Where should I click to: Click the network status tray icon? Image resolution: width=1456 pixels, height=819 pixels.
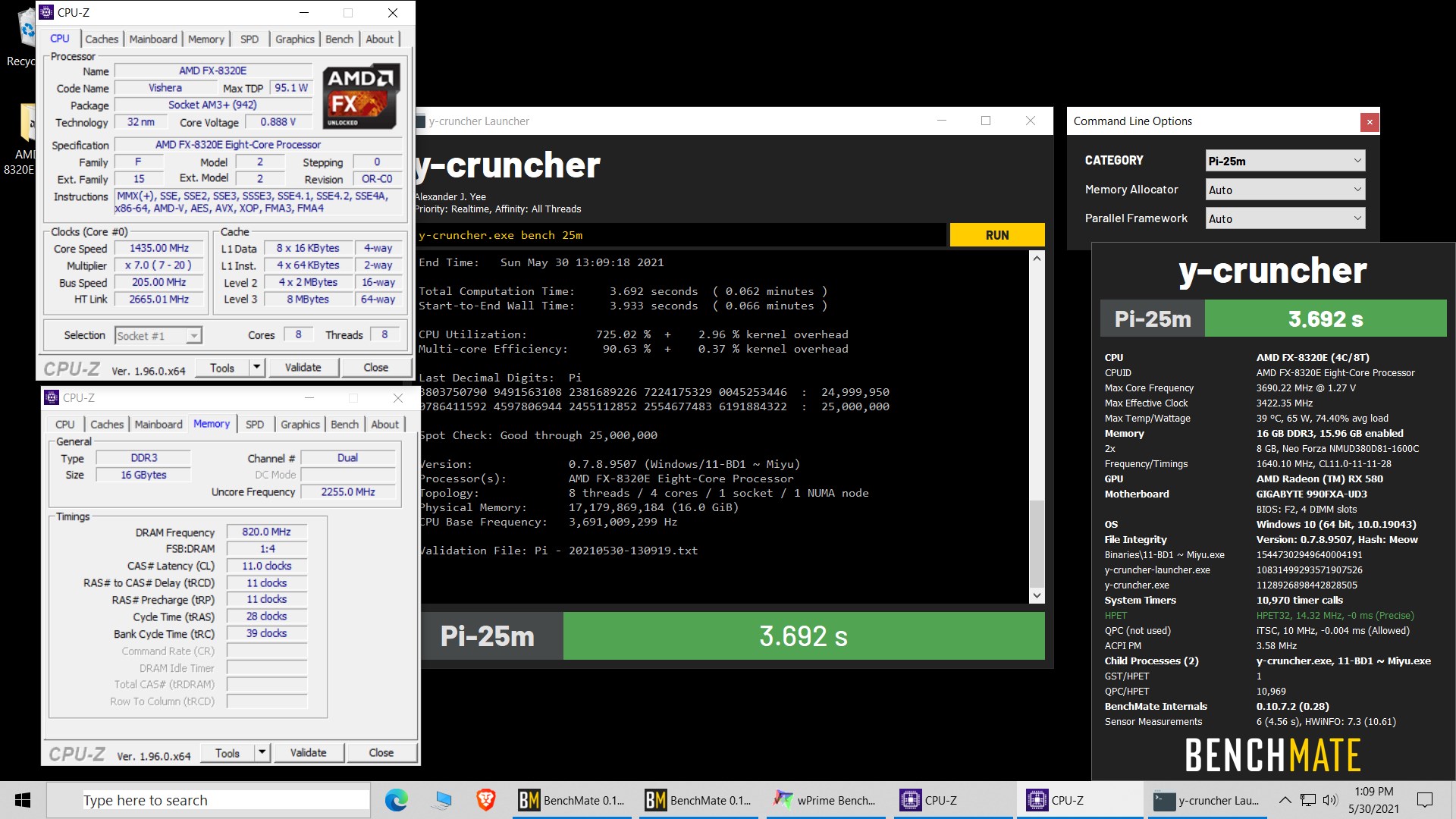pyautogui.click(x=1308, y=800)
